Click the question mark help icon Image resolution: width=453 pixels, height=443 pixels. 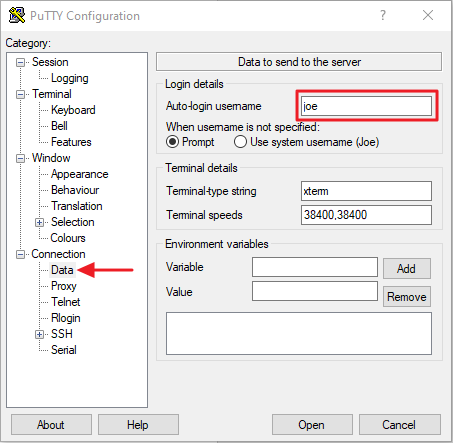tap(383, 15)
